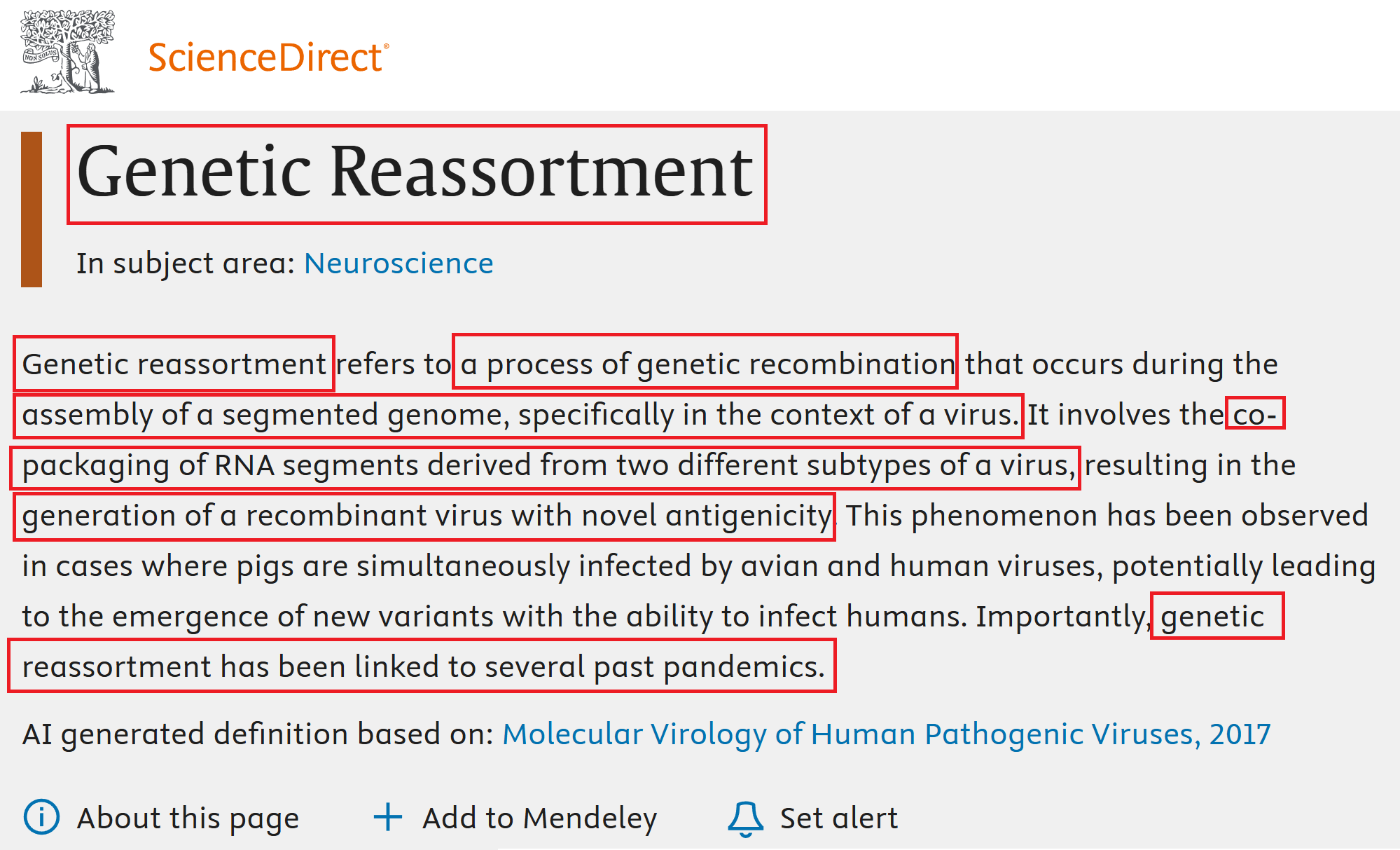
Task: Open Molecular Virology of Human Pathogenic Viruses link
Action: coord(886,734)
